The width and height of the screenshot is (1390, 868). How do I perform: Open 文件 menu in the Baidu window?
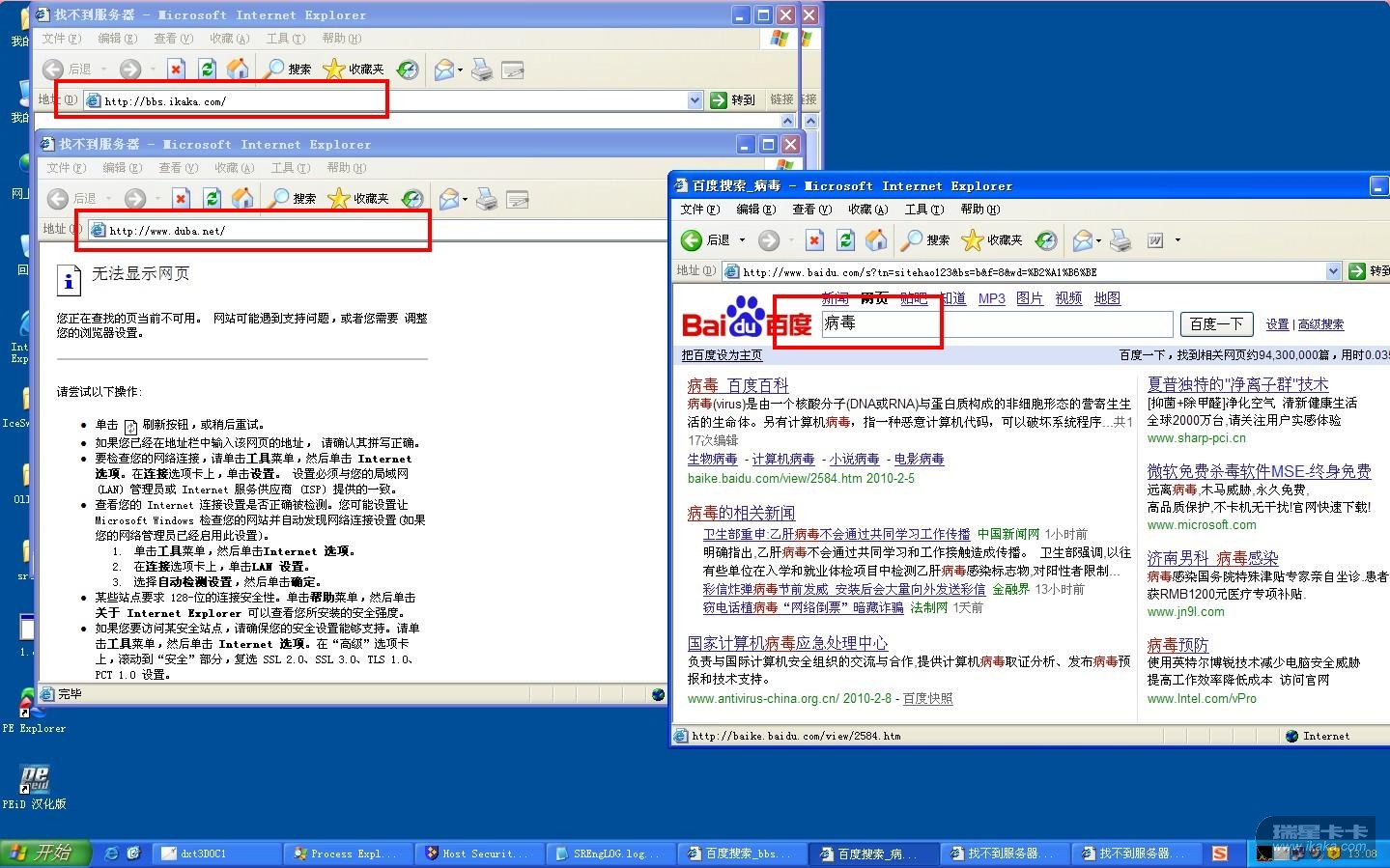(x=700, y=210)
